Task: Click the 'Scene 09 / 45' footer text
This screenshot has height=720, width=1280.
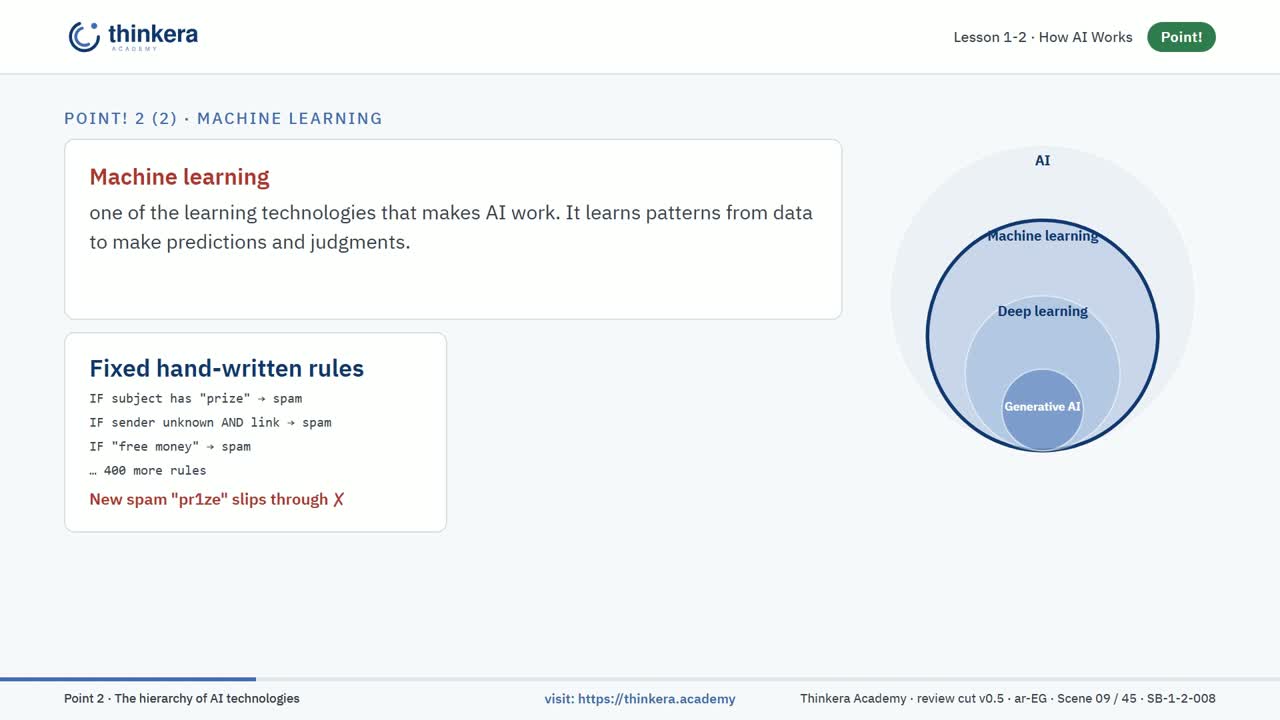Action: coord(1093,699)
